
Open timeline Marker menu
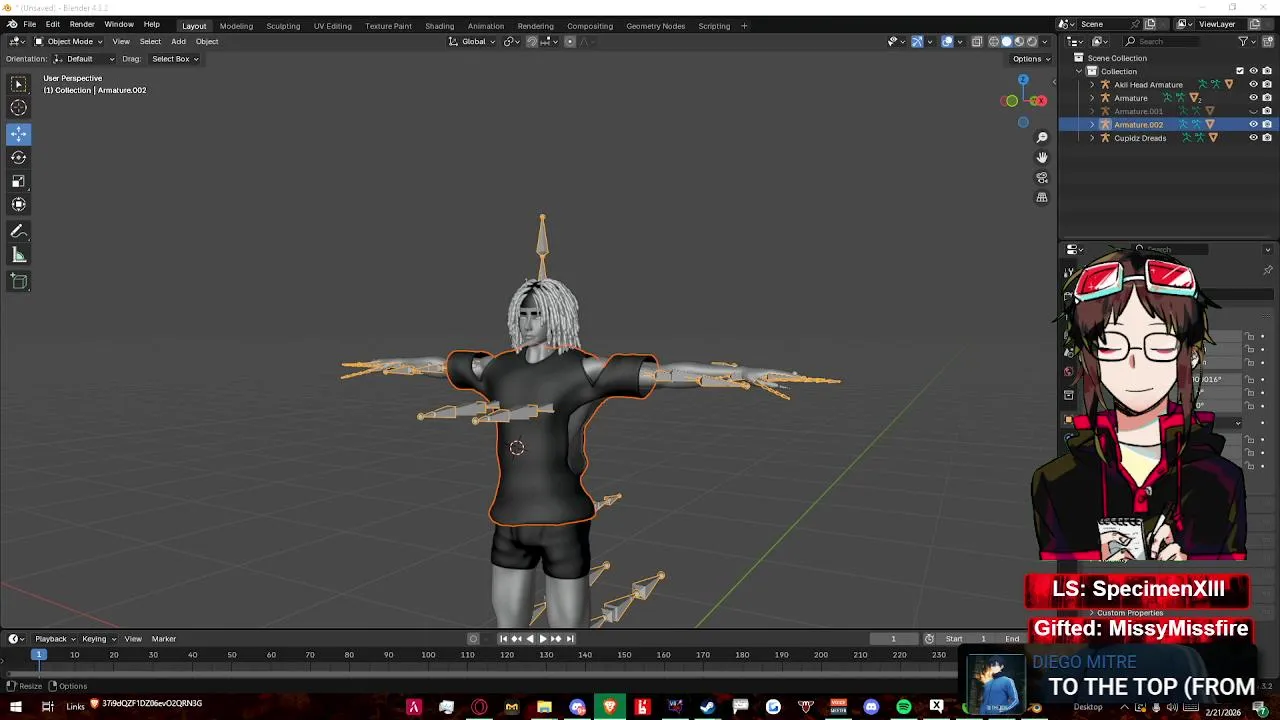[164, 639]
